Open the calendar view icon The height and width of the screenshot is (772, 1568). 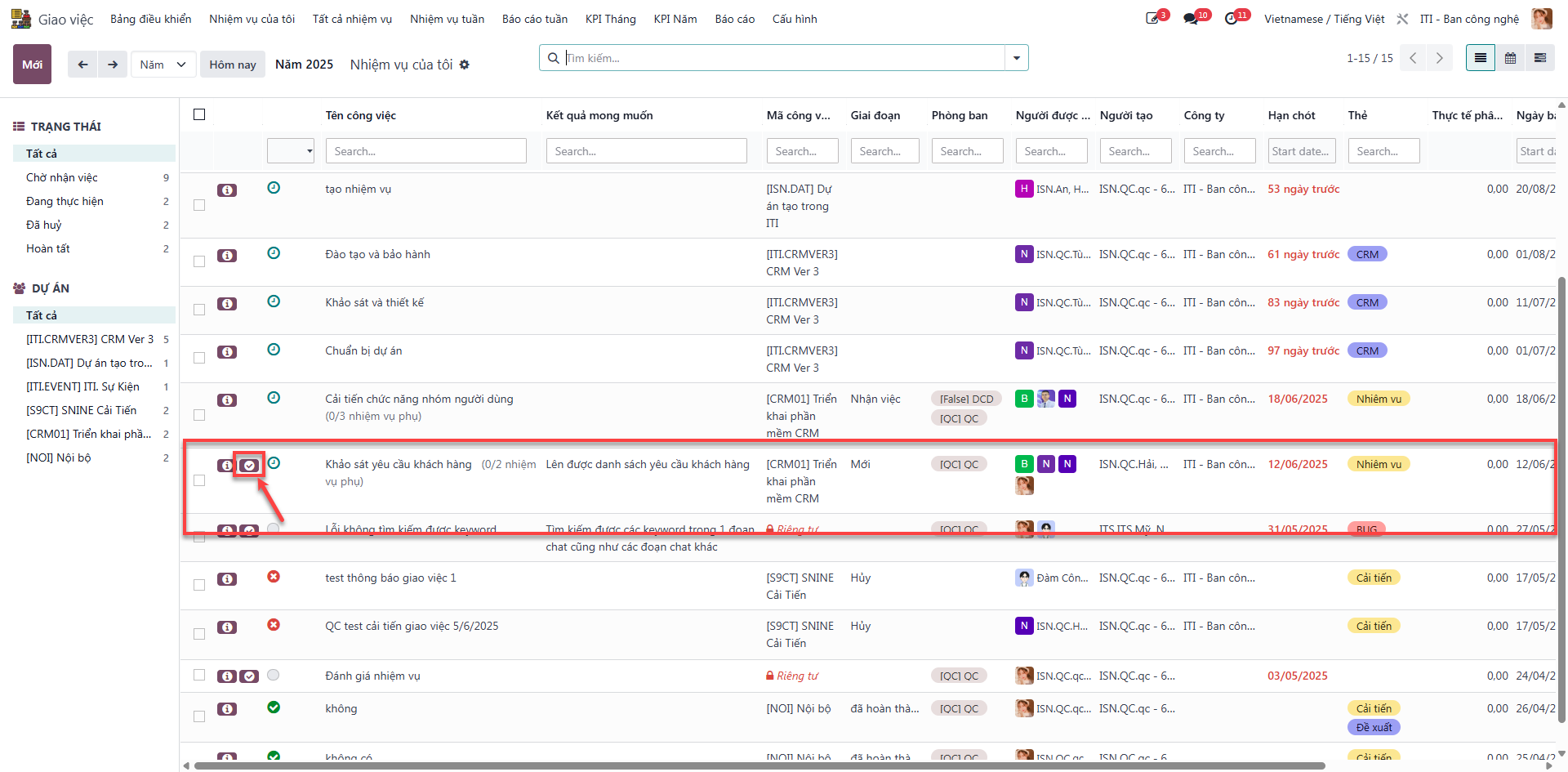tap(1510, 58)
